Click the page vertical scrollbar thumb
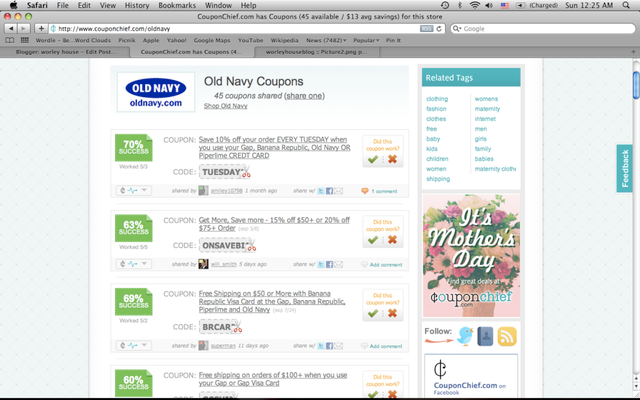The height and width of the screenshot is (400, 640). [x=636, y=85]
